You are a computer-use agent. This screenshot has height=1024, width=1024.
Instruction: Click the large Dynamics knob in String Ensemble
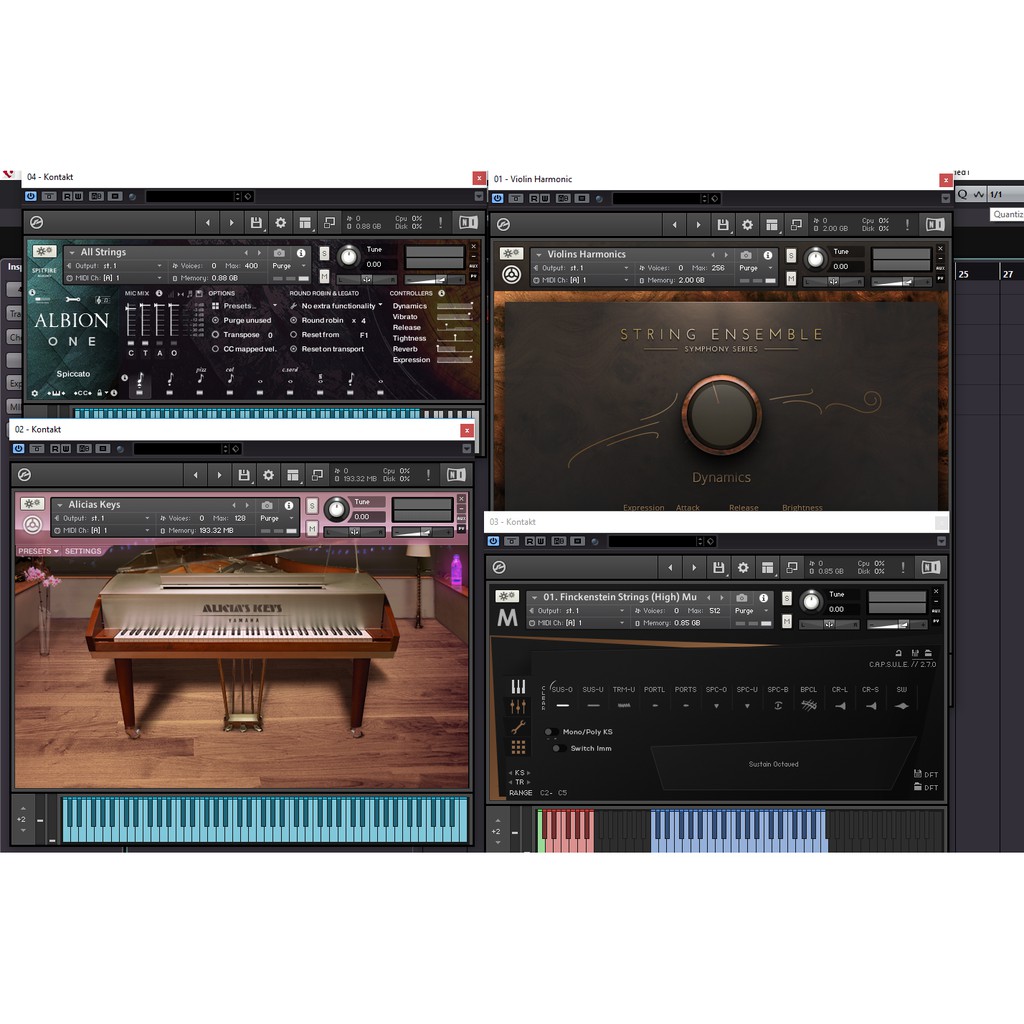tap(721, 415)
